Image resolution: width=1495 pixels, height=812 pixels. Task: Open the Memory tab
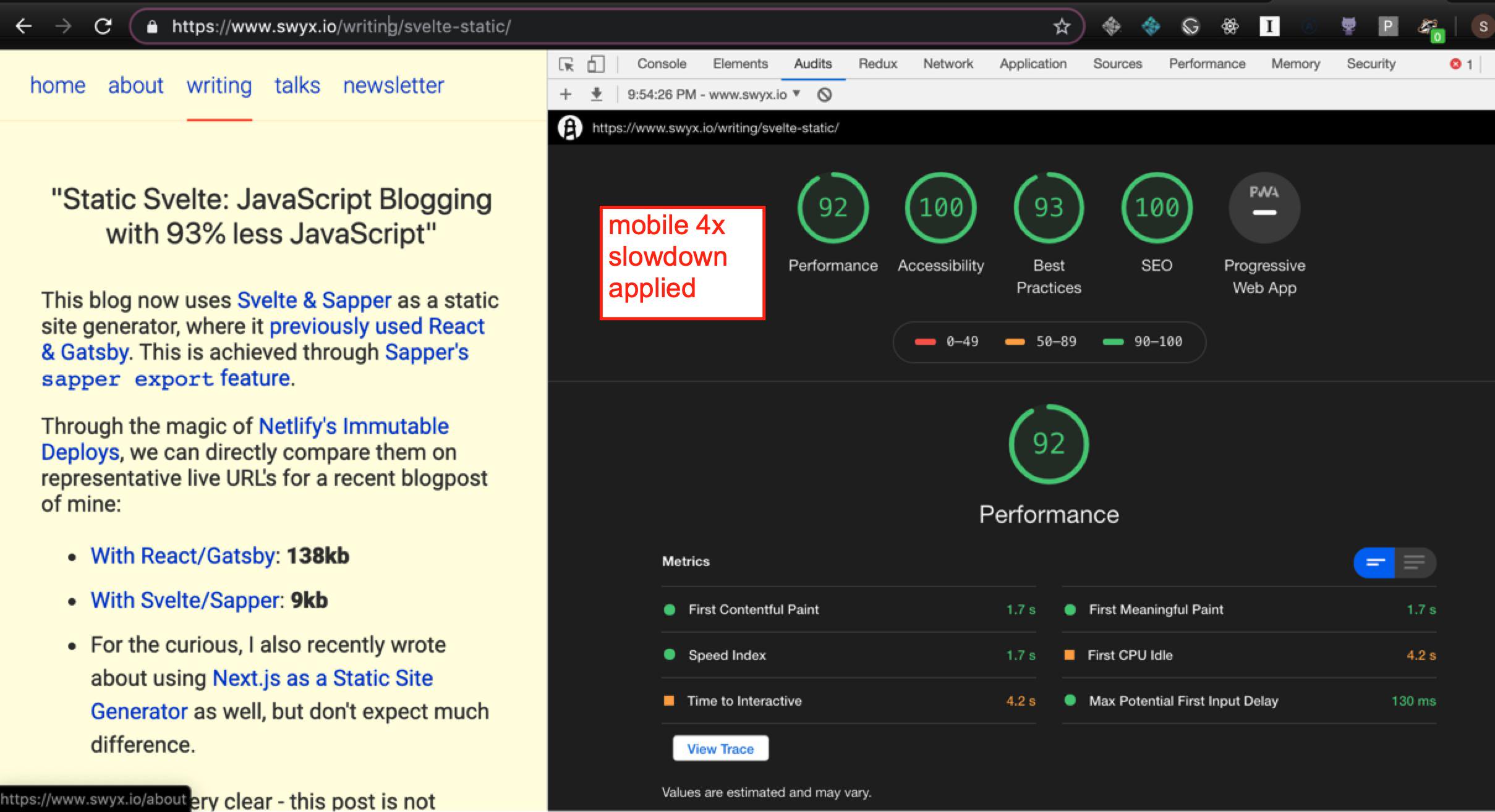point(1295,64)
